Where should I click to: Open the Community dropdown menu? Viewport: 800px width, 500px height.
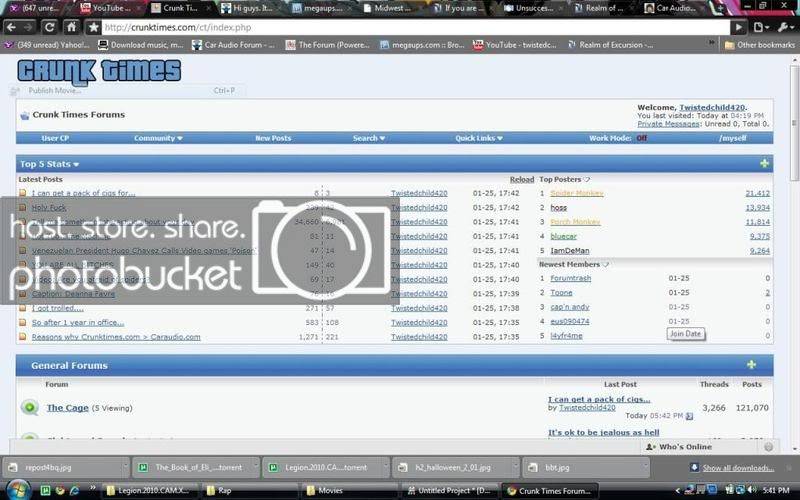(x=158, y=138)
